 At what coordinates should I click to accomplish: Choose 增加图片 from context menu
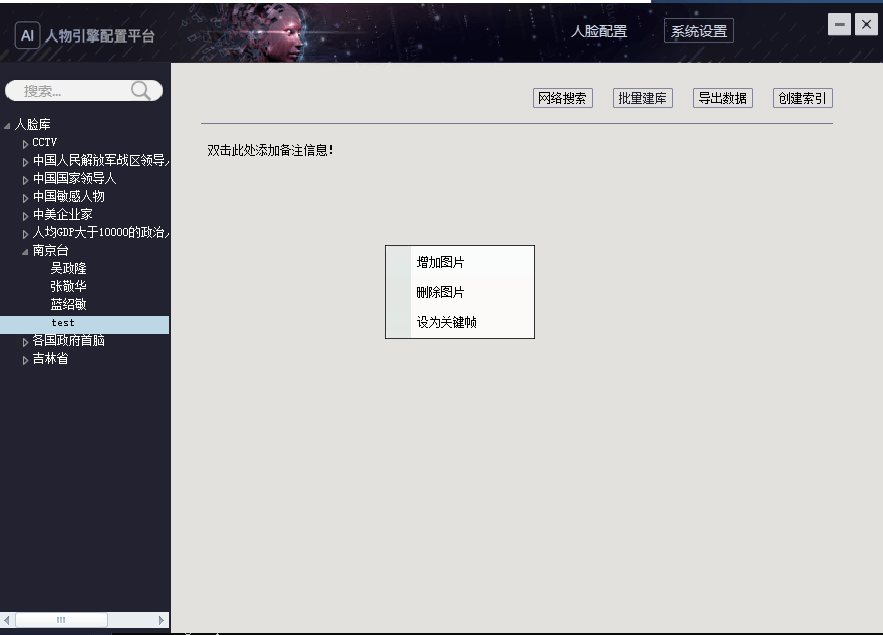click(x=460, y=262)
